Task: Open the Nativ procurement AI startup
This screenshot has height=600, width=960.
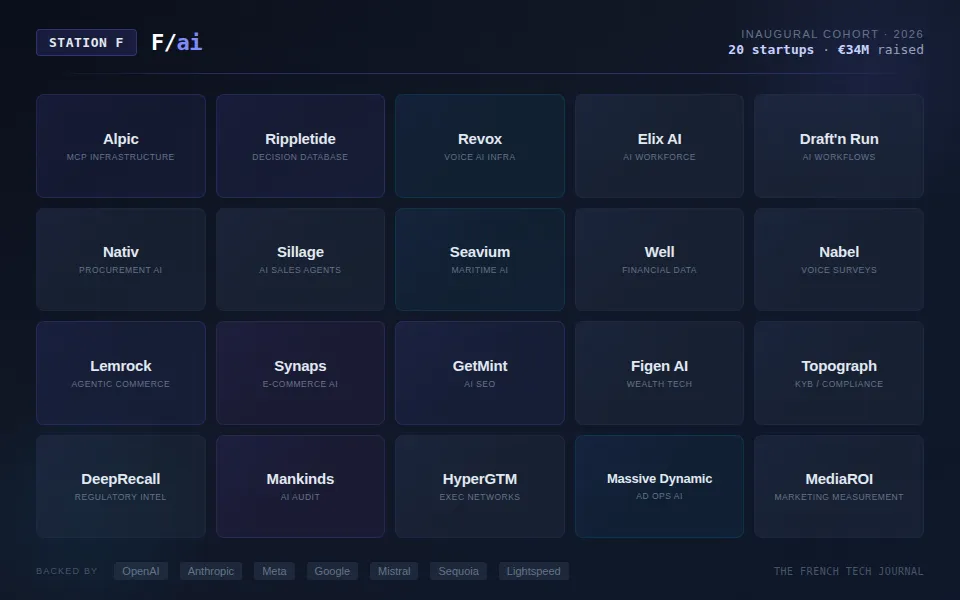Action: [120, 259]
